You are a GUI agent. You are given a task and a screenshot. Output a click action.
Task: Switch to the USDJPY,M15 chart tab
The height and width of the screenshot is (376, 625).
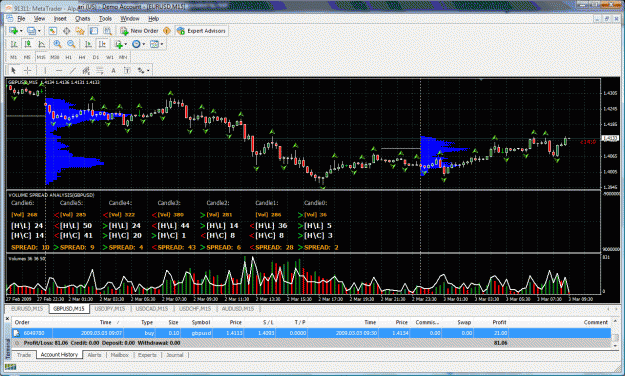point(110,309)
